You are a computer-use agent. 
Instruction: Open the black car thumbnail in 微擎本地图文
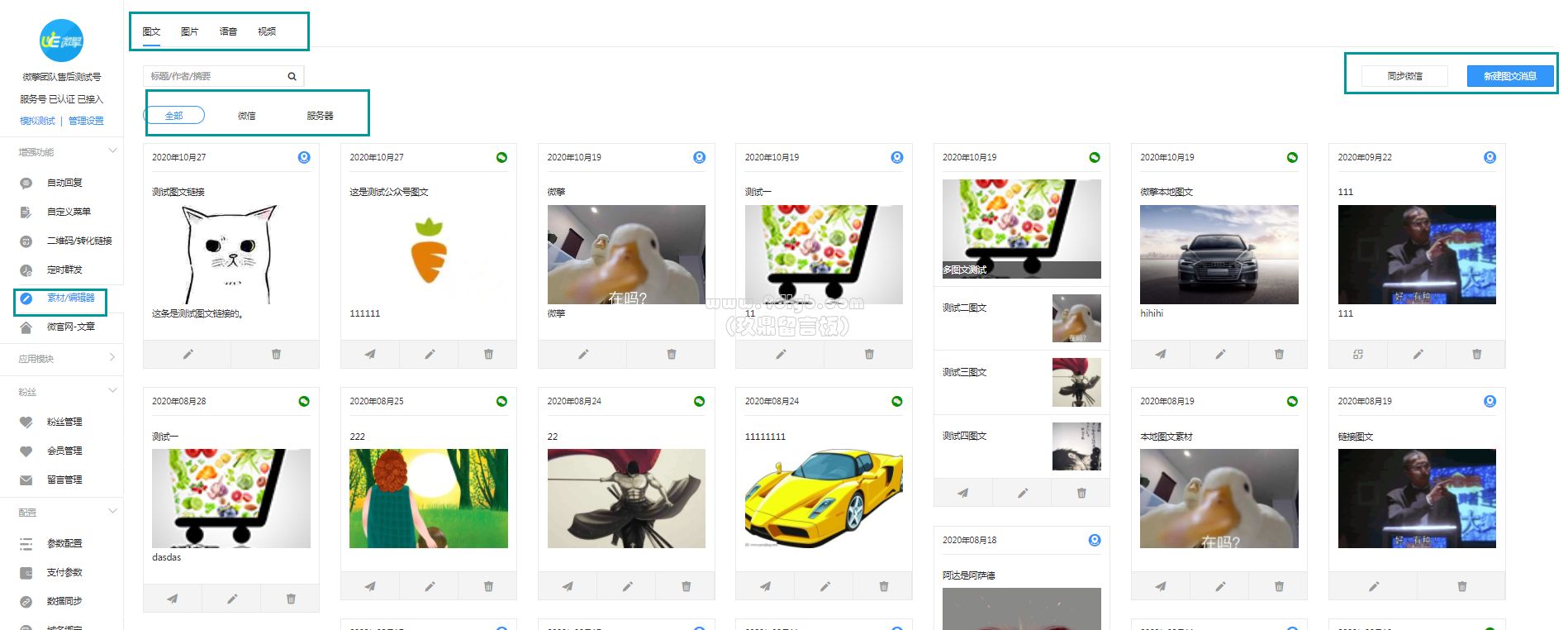[1219, 255]
